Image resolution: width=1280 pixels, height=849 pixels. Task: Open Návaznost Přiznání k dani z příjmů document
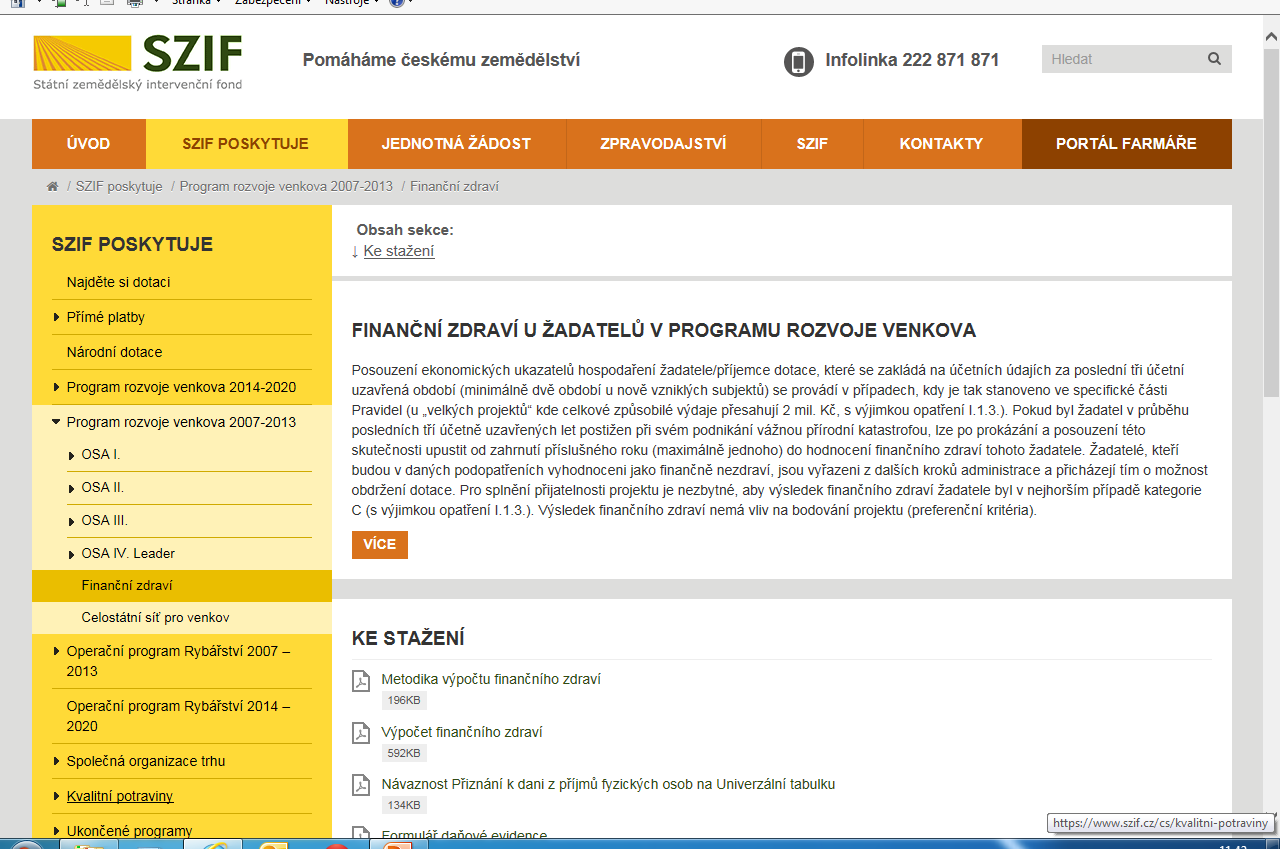608,784
